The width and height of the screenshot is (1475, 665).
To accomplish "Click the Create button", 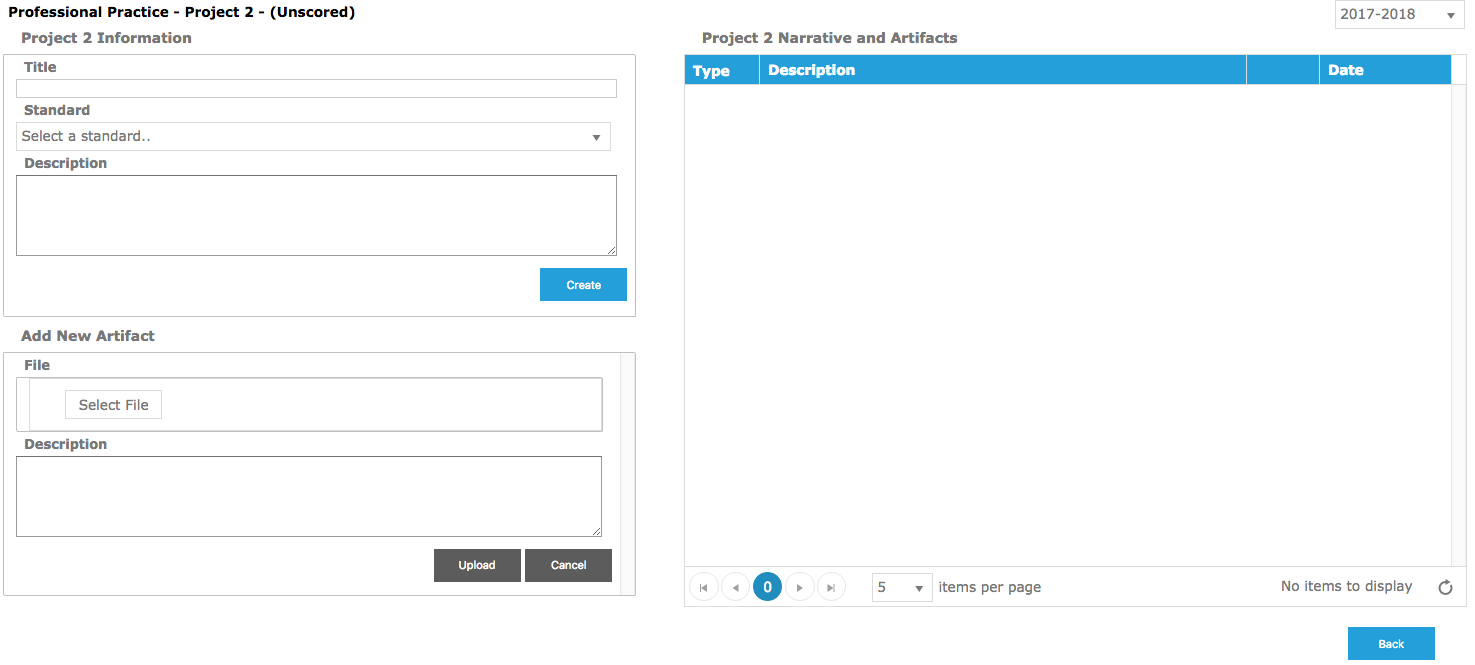I will [x=583, y=285].
